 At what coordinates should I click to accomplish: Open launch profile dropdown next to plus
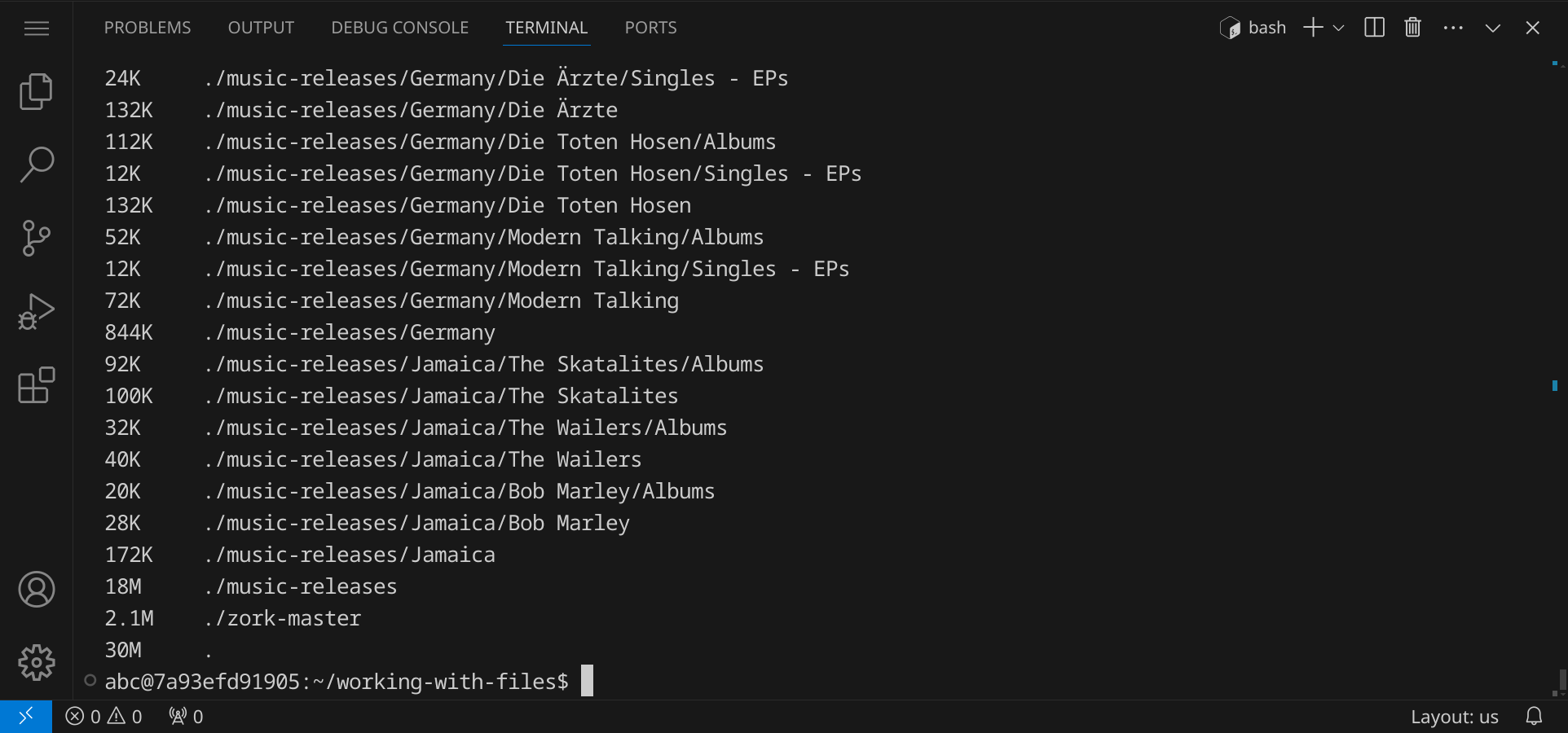(x=1338, y=28)
